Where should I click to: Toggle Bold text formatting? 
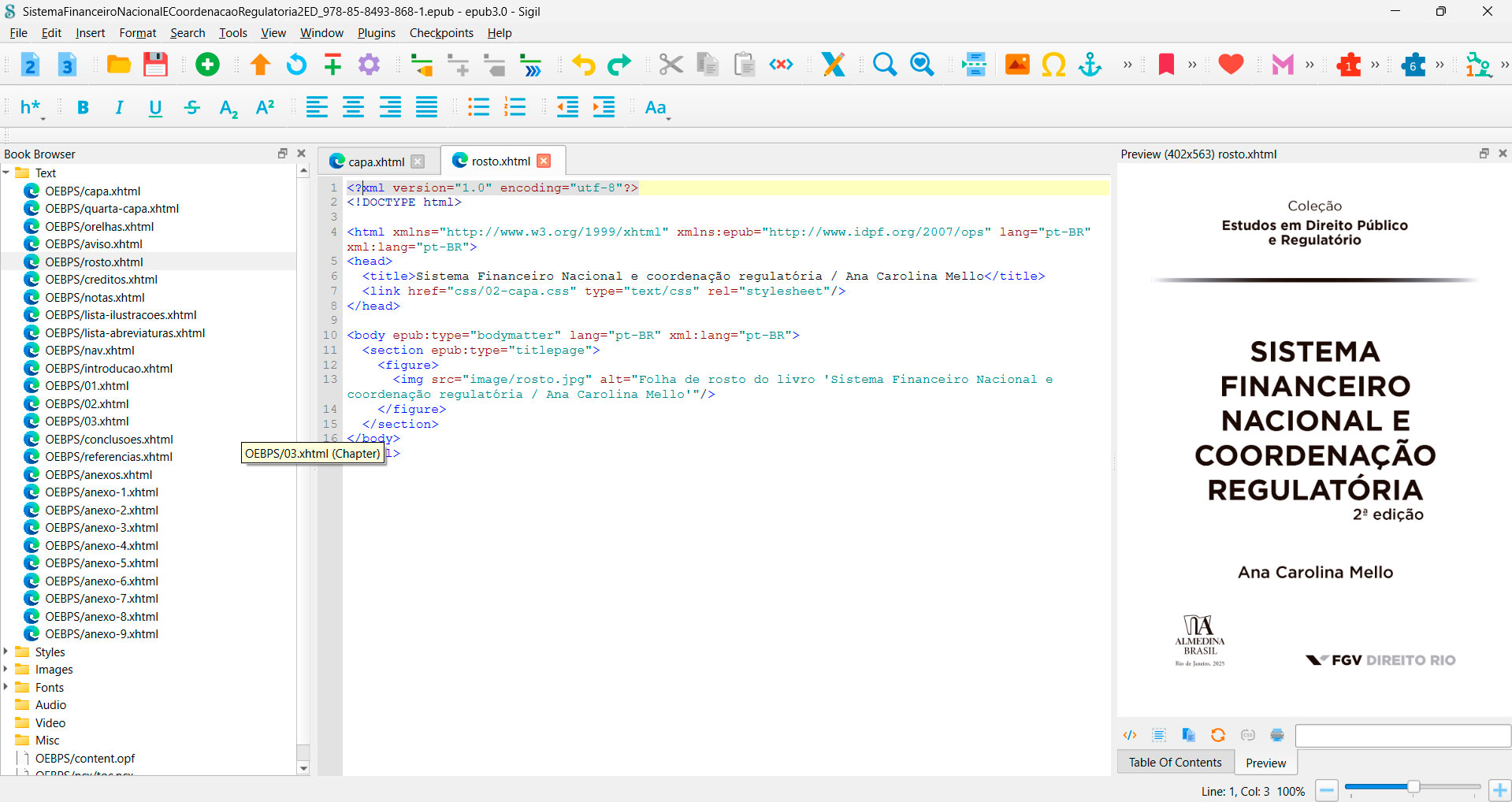(x=83, y=108)
